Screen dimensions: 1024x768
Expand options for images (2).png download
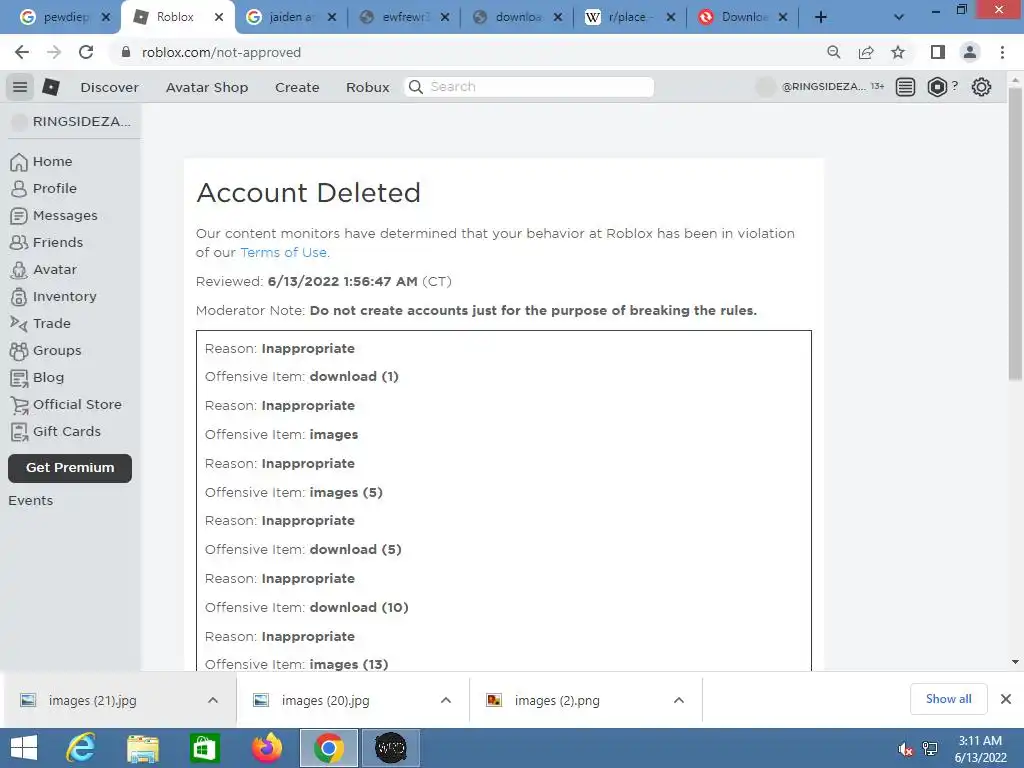[679, 700]
